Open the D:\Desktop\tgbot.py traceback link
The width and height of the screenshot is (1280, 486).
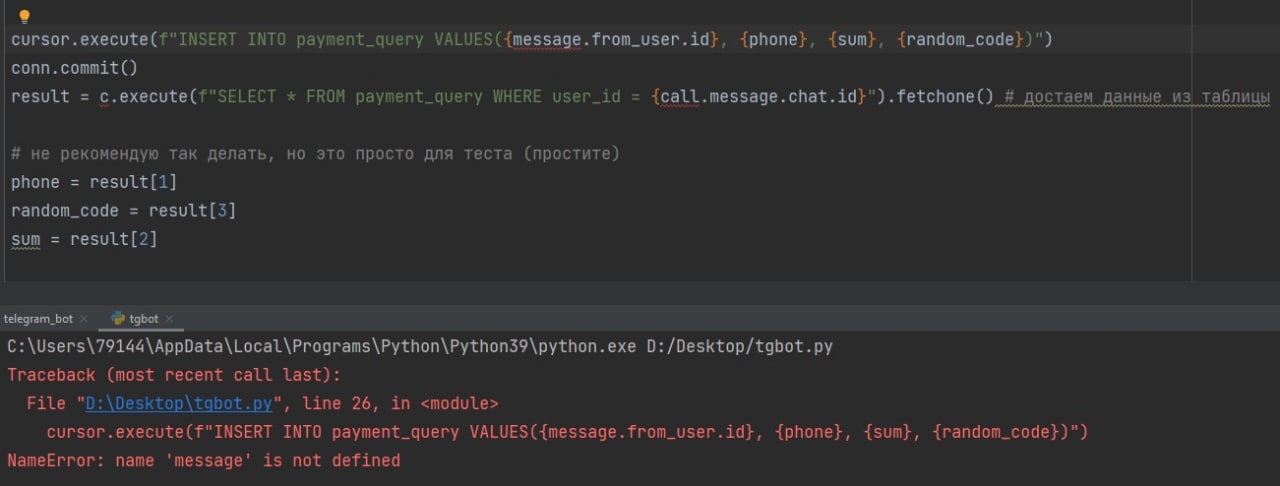pyautogui.click(x=178, y=404)
